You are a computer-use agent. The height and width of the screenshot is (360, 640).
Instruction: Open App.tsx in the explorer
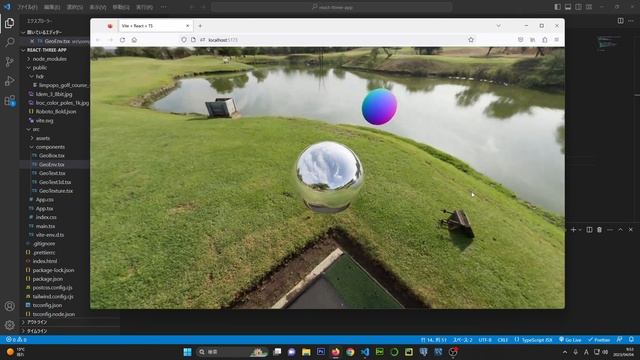(x=44, y=209)
